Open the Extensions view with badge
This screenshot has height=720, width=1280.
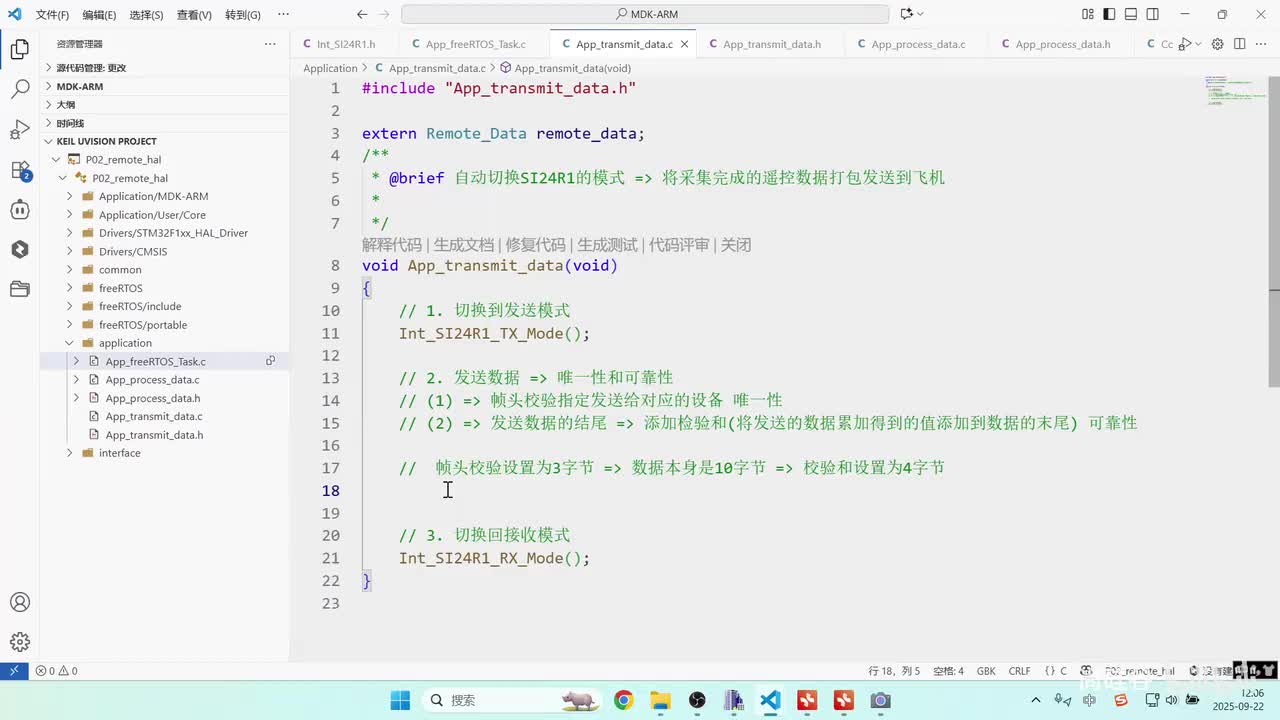19,169
